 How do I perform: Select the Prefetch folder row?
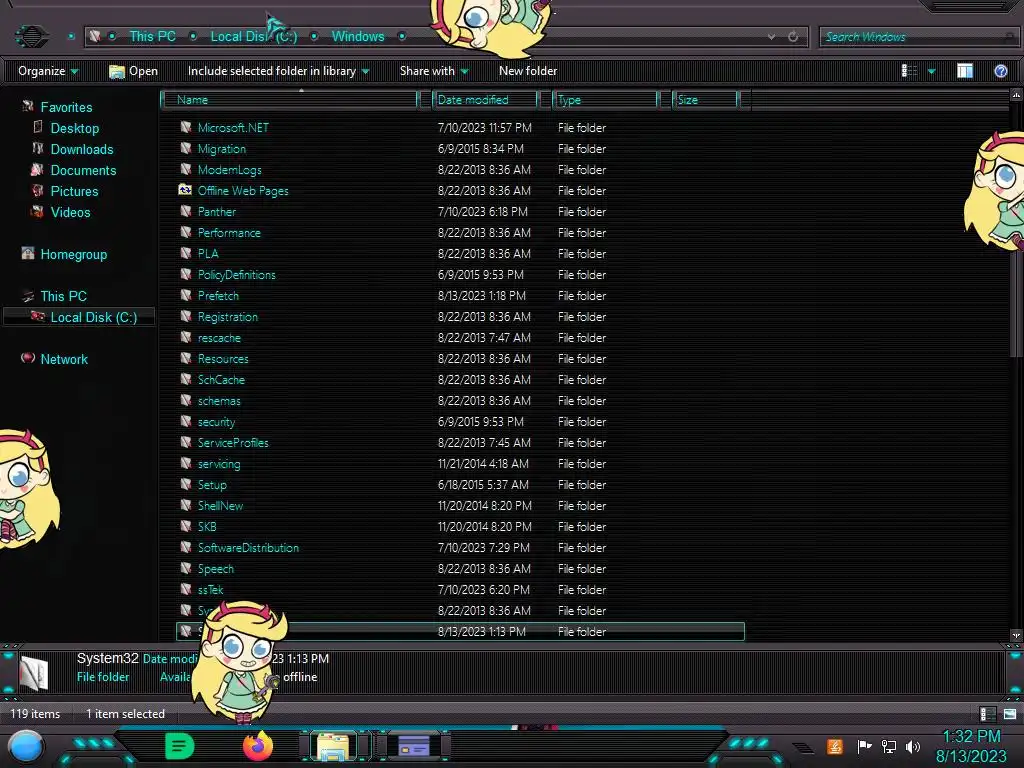[x=460, y=296]
